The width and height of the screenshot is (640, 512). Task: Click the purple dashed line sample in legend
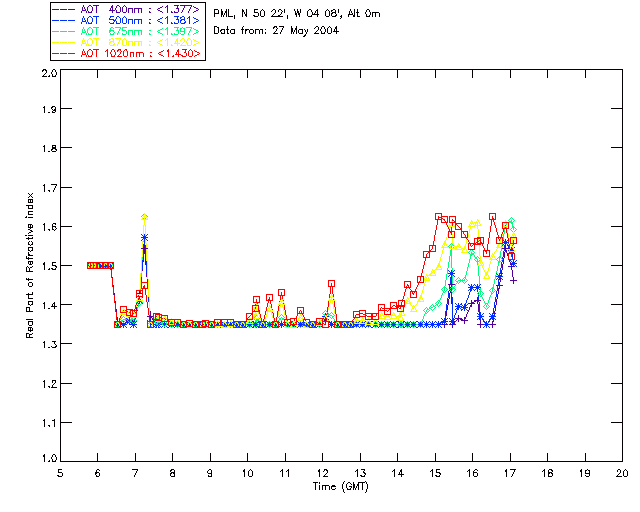(x=64, y=9)
